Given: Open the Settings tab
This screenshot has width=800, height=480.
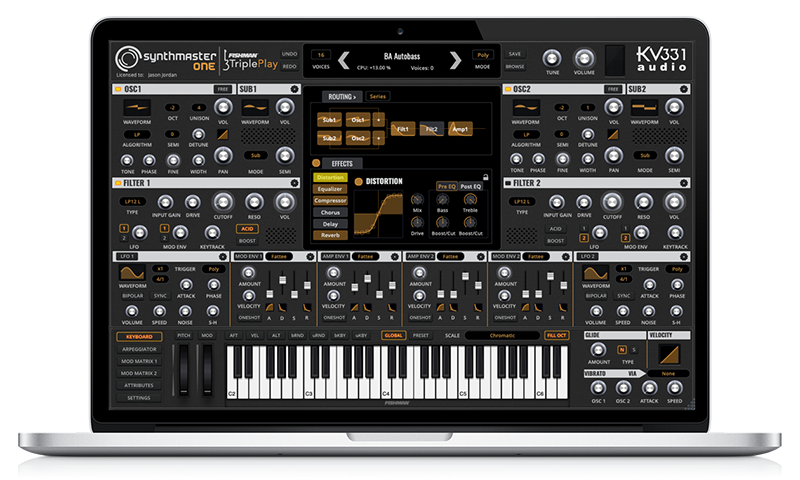Looking at the screenshot, I should pos(139,398).
